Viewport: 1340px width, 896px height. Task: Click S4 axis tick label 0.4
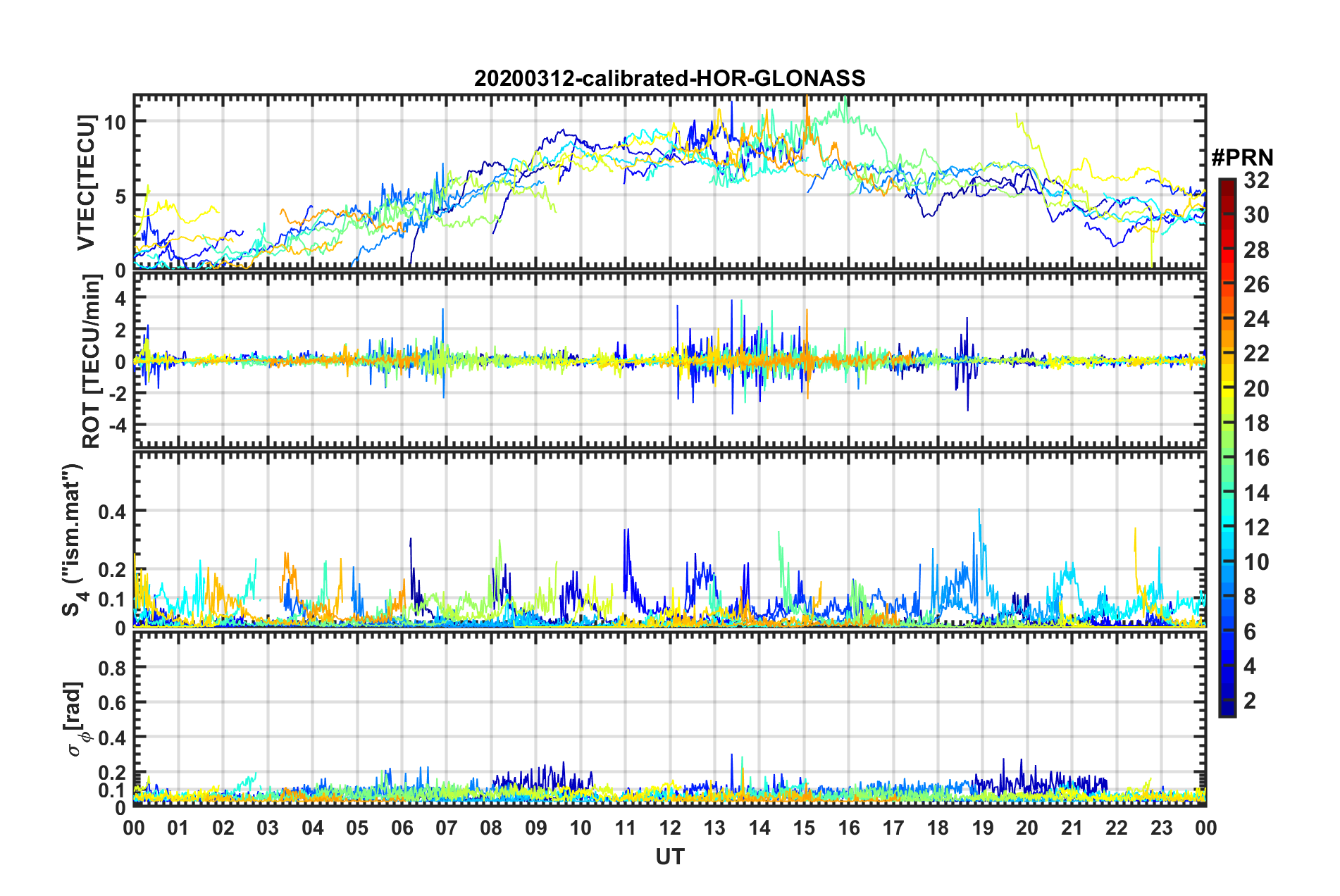pyautogui.click(x=113, y=512)
